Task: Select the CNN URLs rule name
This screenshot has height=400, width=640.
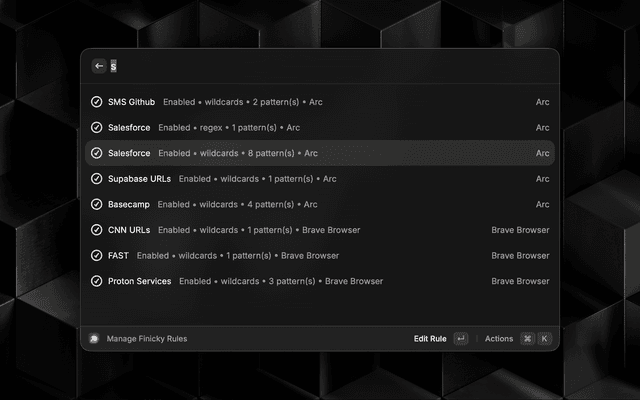Action: point(129,230)
